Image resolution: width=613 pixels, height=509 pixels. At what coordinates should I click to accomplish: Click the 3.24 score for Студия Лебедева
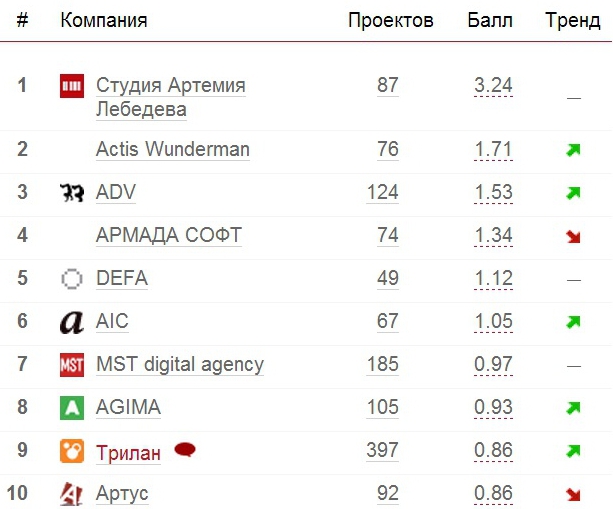coord(493,86)
